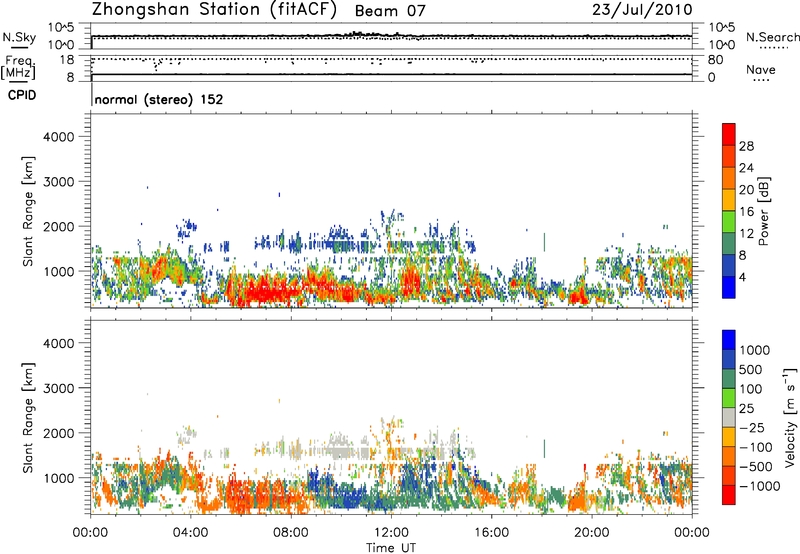Screen dimensions: 800x554
Task: Click the '10^5' label beside N.Search
Action: [722, 27]
